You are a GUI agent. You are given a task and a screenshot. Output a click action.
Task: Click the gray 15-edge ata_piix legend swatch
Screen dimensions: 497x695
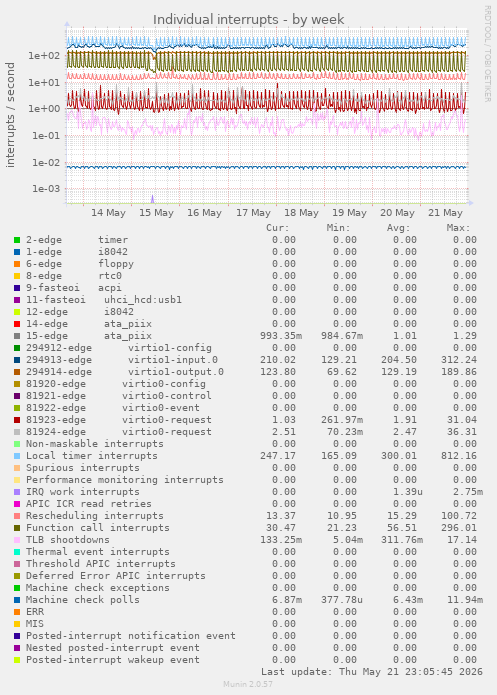pyautogui.click(x=17, y=336)
